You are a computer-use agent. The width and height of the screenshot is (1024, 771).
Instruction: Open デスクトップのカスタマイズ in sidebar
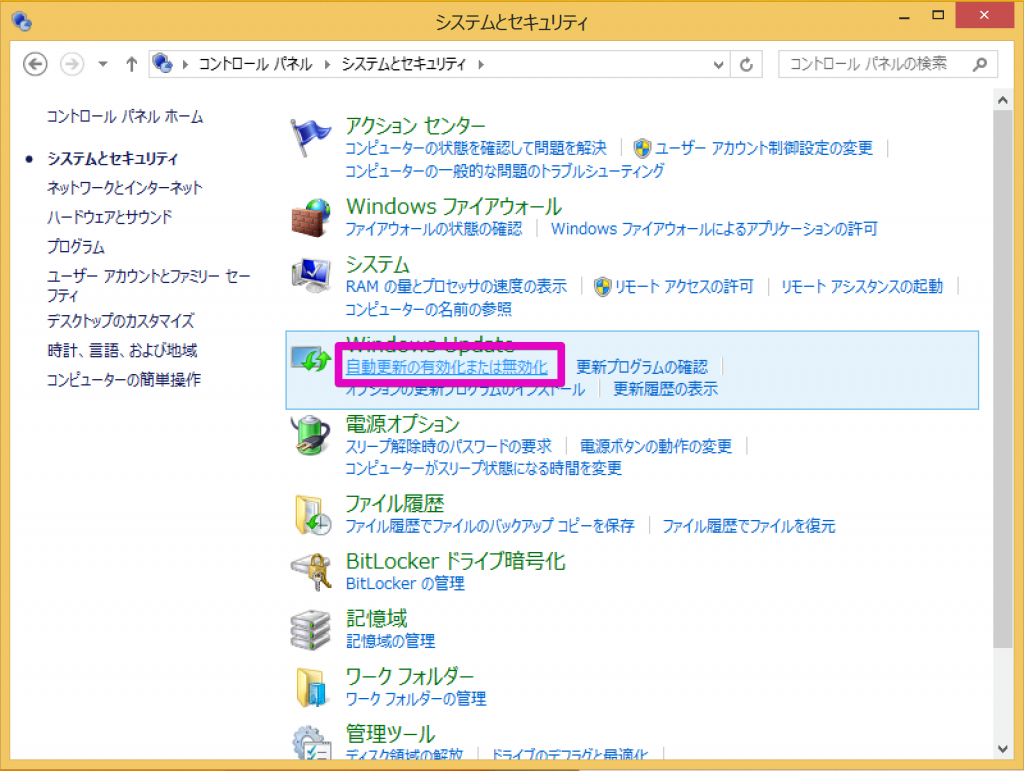(121, 321)
